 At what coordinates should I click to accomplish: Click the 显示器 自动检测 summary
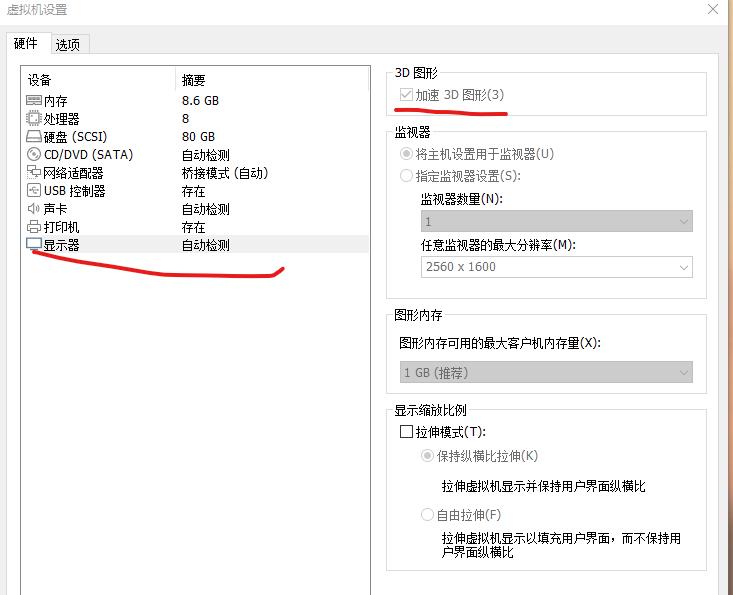click(206, 245)
